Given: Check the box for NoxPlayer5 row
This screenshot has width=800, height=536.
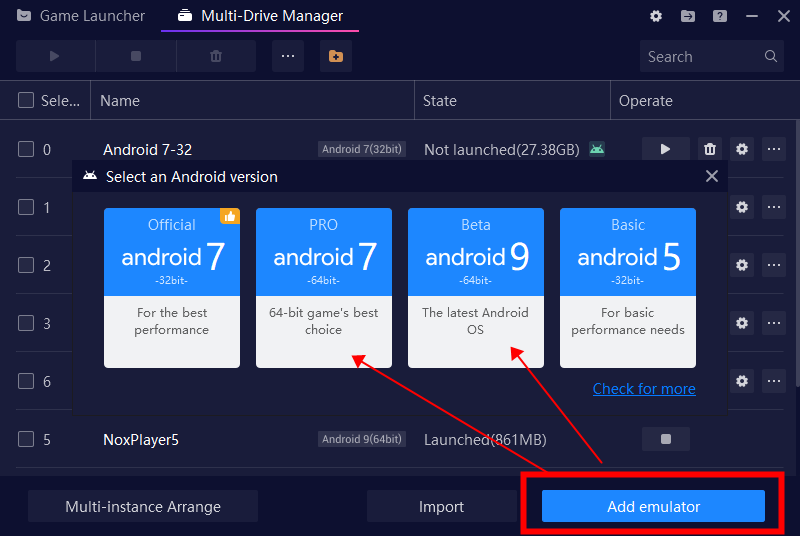Looking at the screenshot, I should [x=26, y=439].
